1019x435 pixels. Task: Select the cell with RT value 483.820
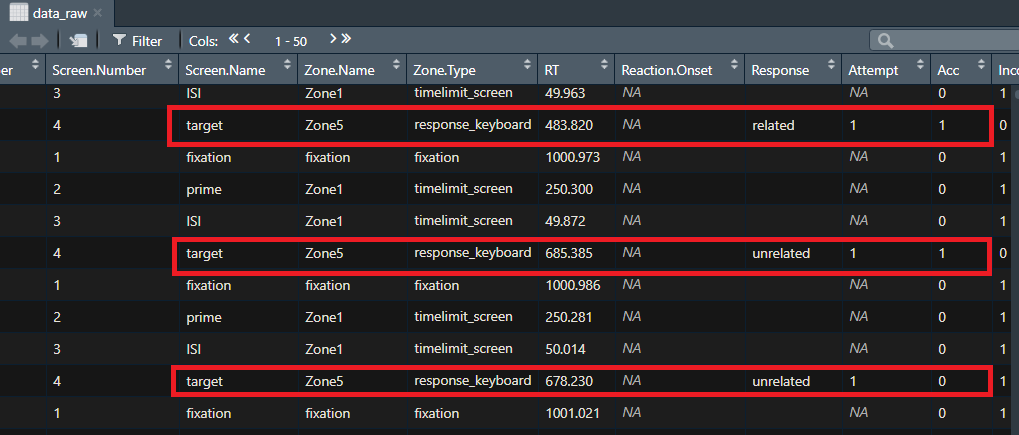click(576, 125)
